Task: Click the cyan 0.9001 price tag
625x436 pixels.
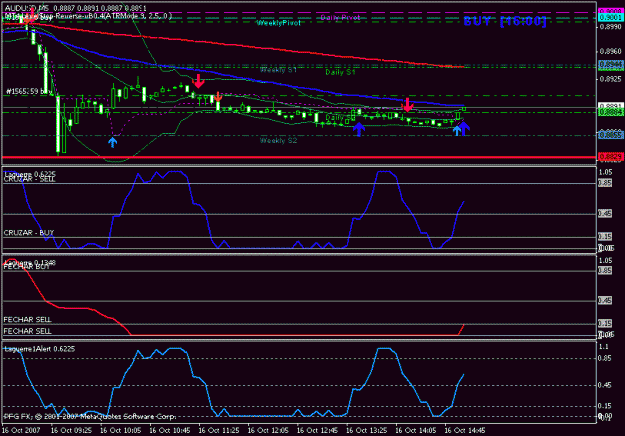Action: (x=610, y=18)
